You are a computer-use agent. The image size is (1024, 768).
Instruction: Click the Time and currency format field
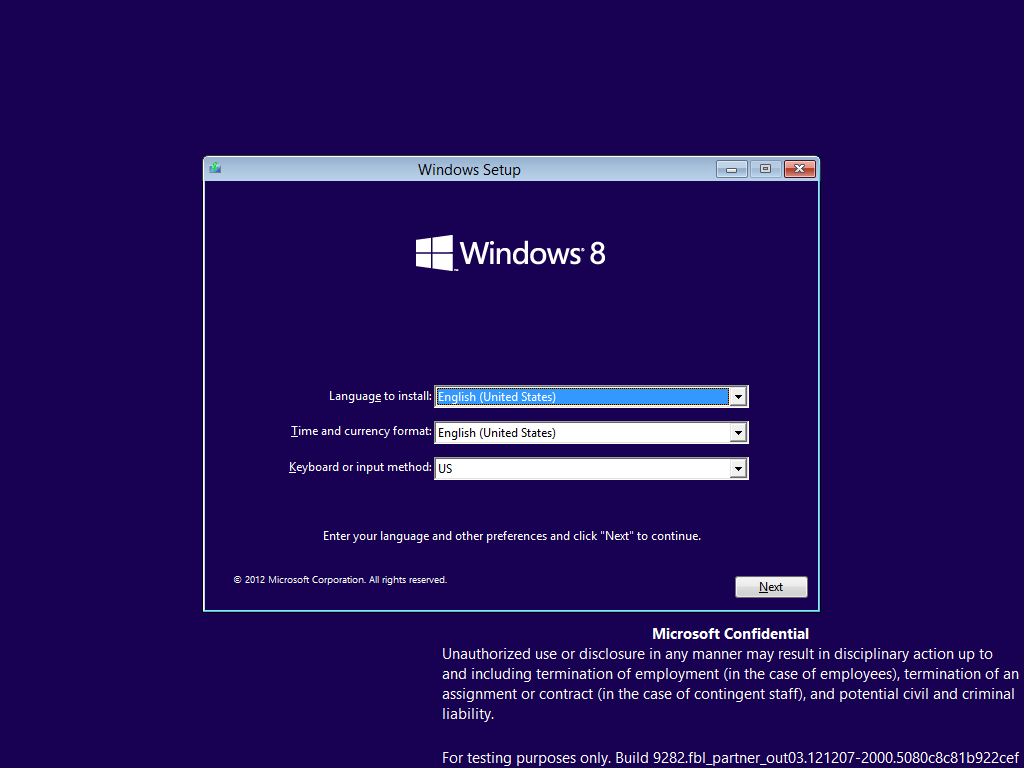pos(591,432)
